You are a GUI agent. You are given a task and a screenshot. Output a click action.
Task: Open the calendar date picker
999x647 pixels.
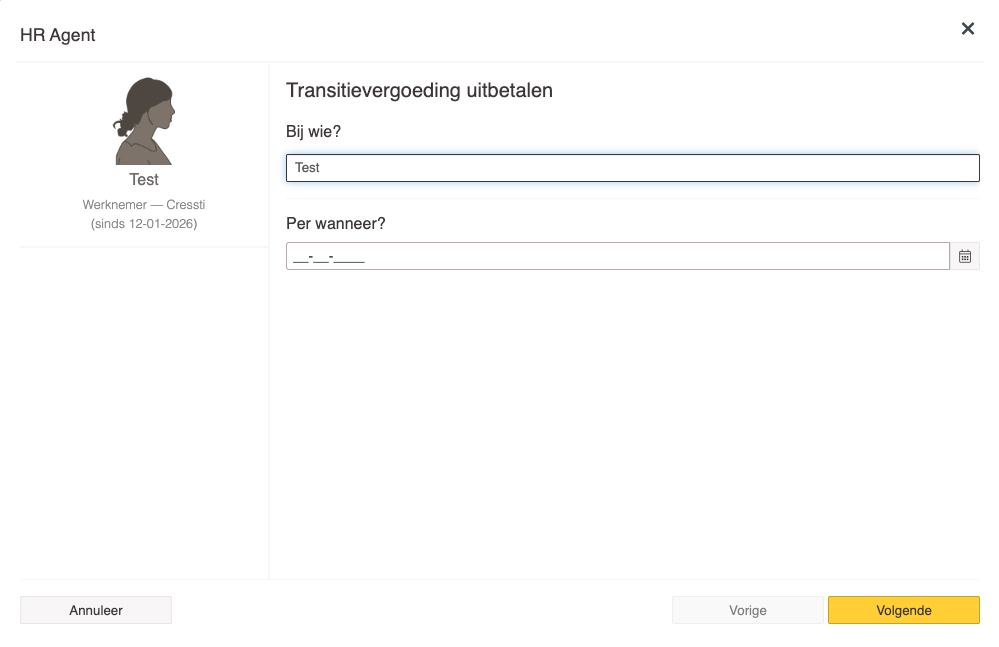[x=965, y=256]
